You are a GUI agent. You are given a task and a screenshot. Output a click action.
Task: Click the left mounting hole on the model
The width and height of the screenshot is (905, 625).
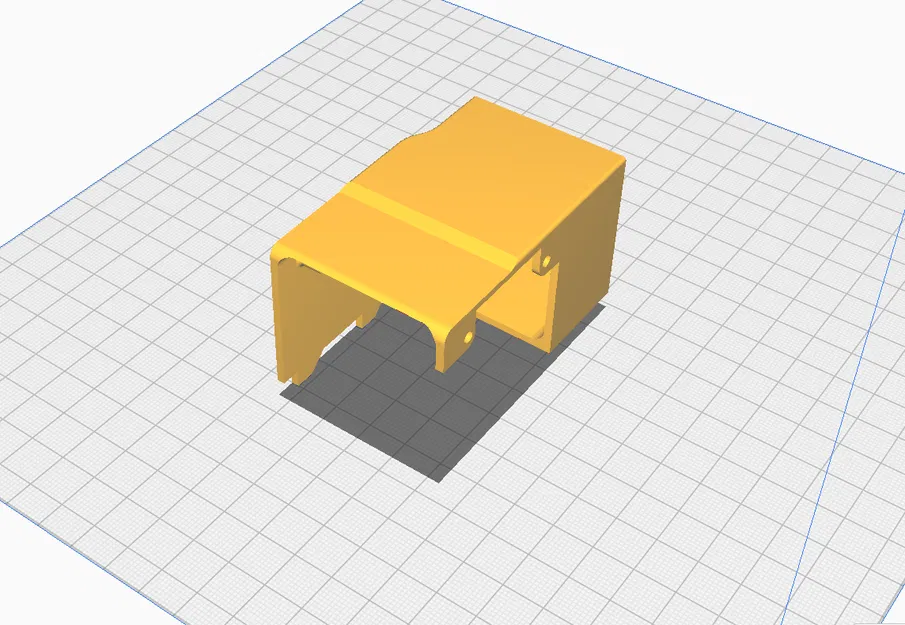click(x=466, y=337)
